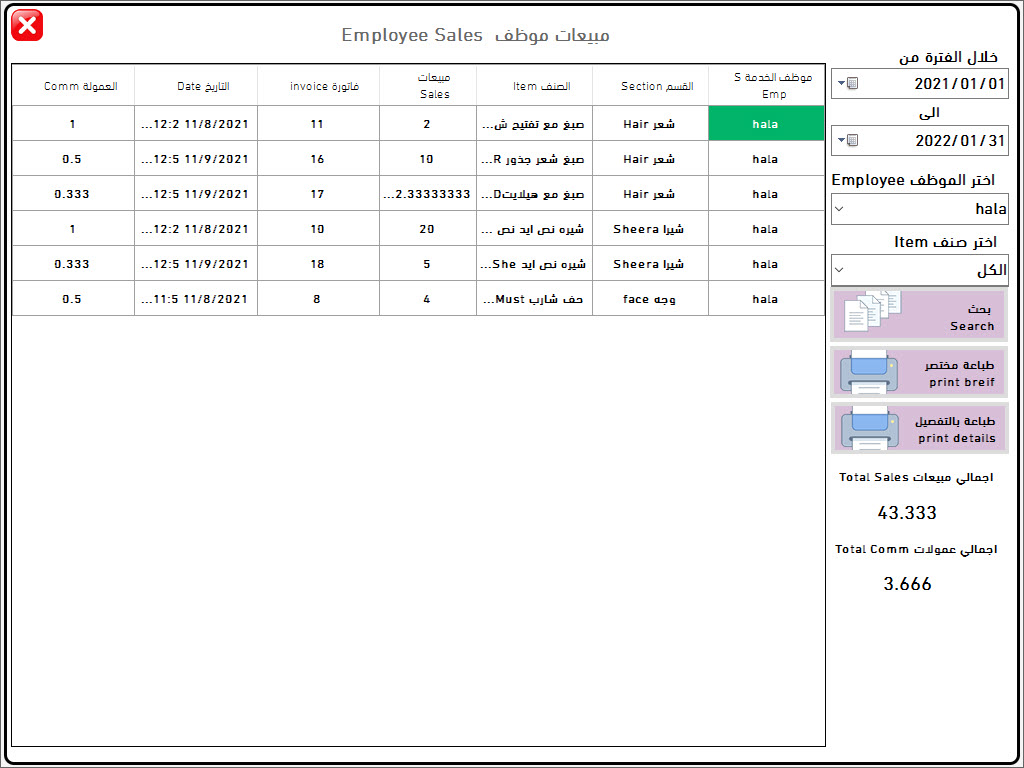This screenshot has width=1024, height=768.
Task: Open calendar picker for end date 2022/01/31
Action: [x=848, y=140]
